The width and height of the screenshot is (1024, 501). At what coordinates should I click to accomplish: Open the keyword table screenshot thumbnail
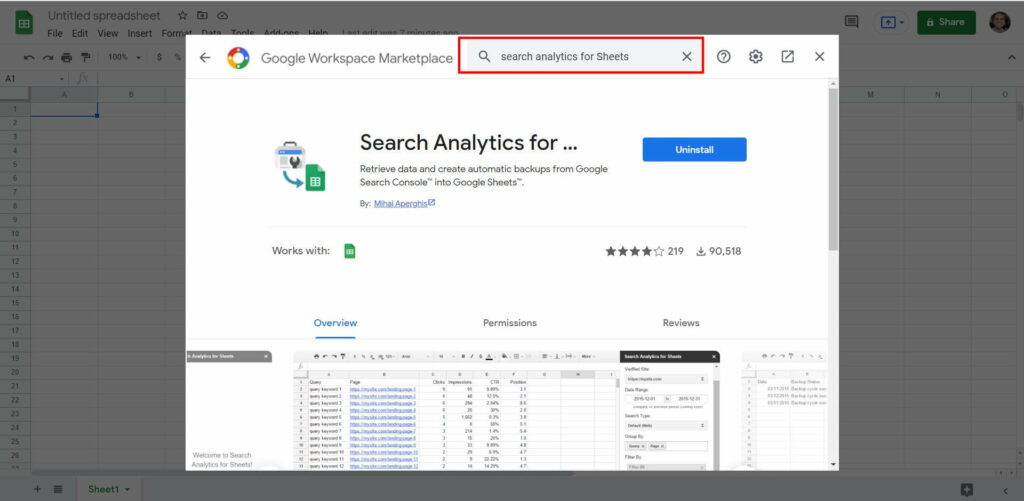506,410
